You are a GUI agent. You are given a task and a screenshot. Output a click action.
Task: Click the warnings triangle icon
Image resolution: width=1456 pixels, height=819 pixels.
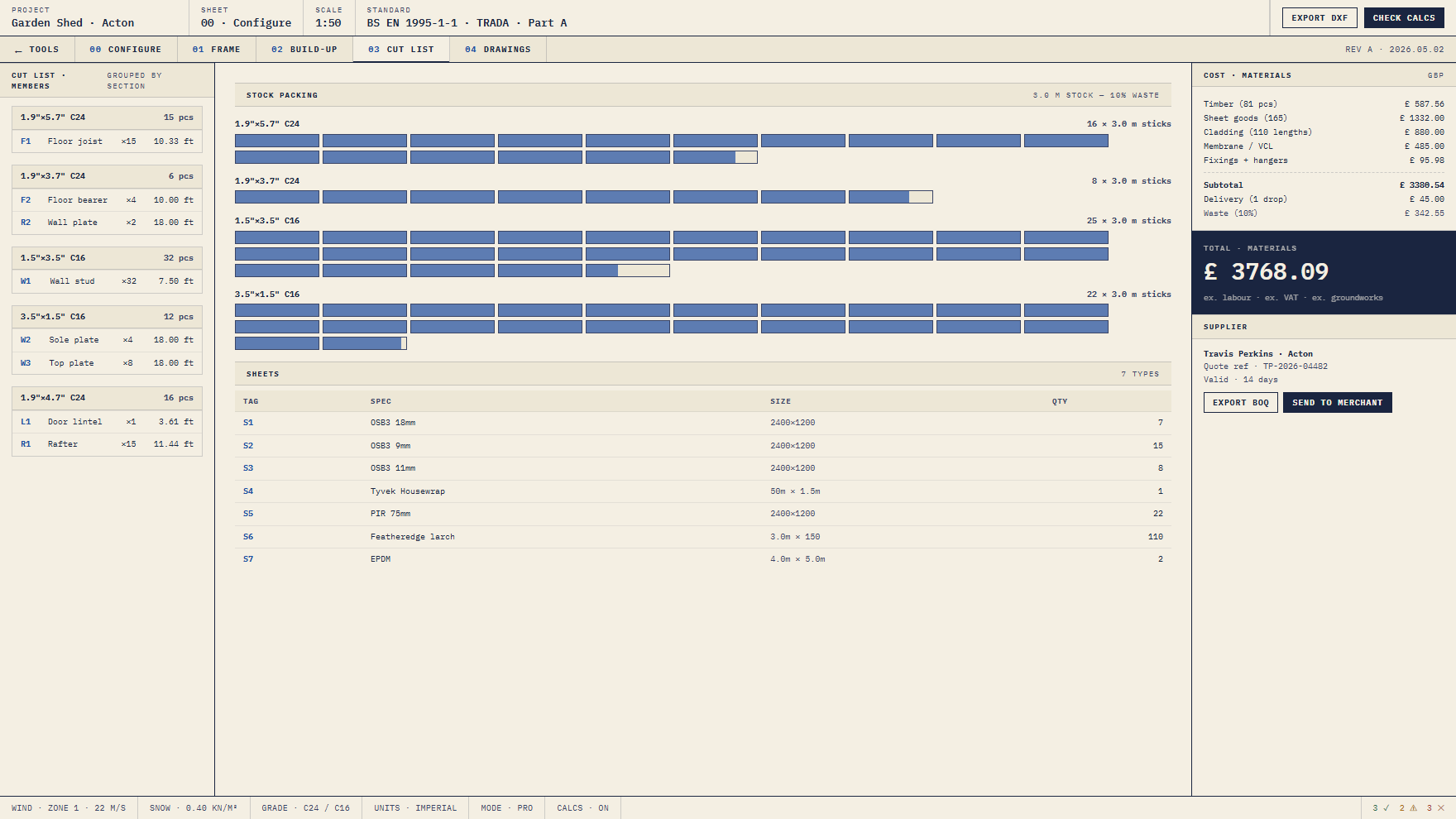pyautogui.click(x=1414, y=808)
